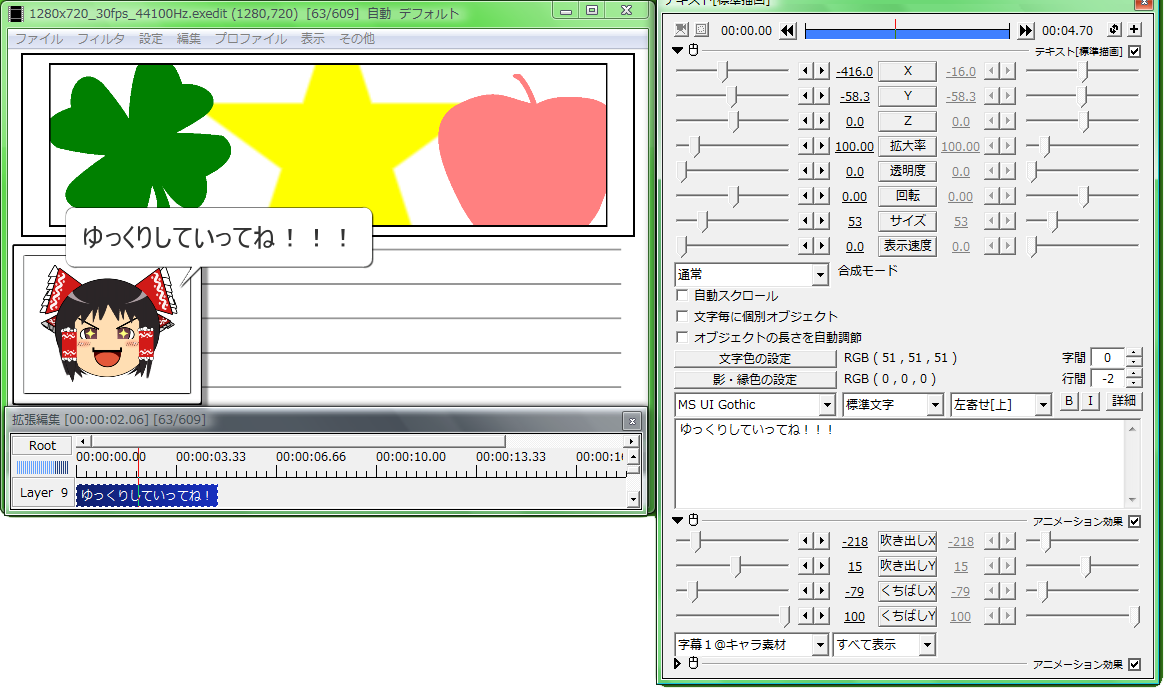Click the rewind icon in the text settings dialog

(x=786, y=29)
